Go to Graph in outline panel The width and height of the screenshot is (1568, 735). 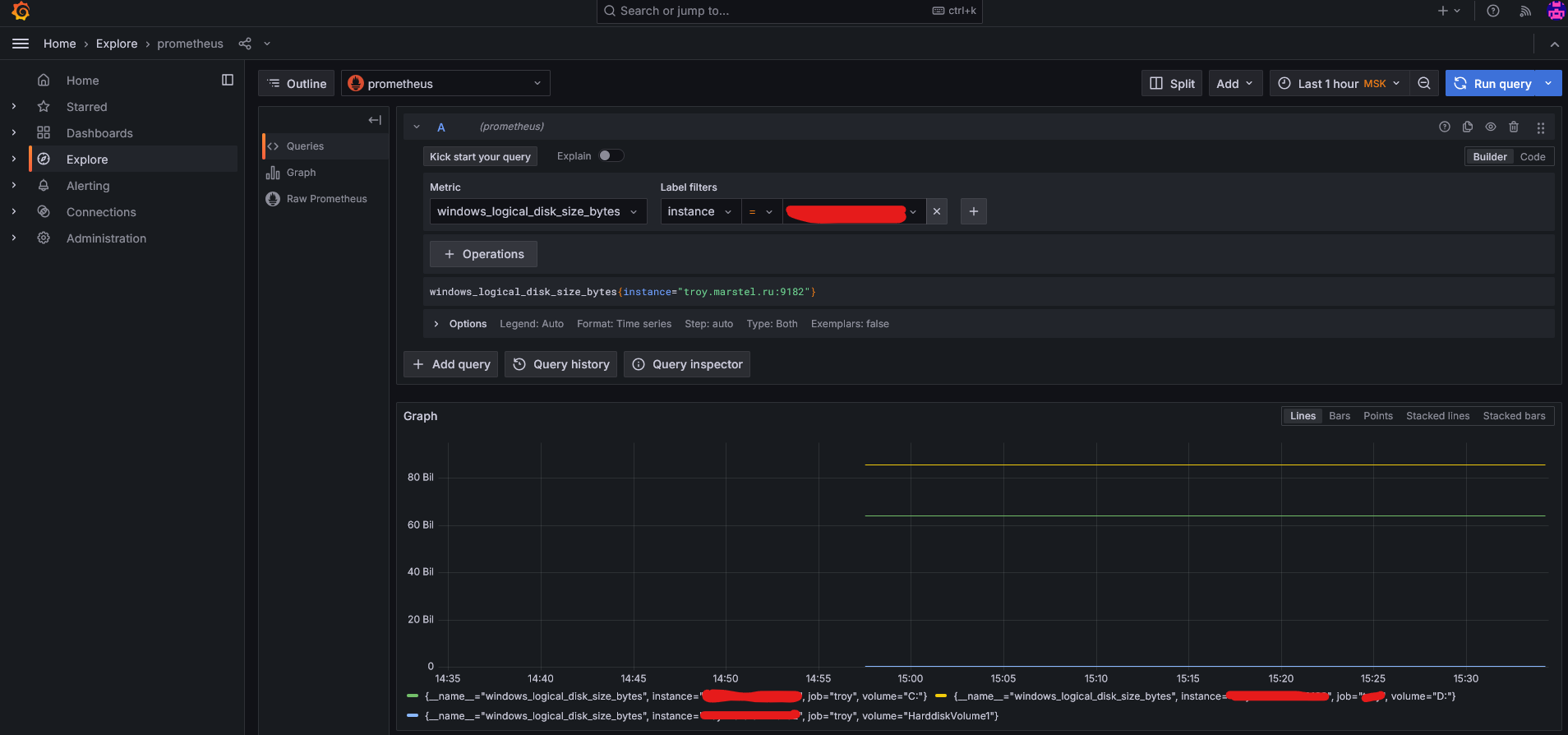(x=325, y=173)
